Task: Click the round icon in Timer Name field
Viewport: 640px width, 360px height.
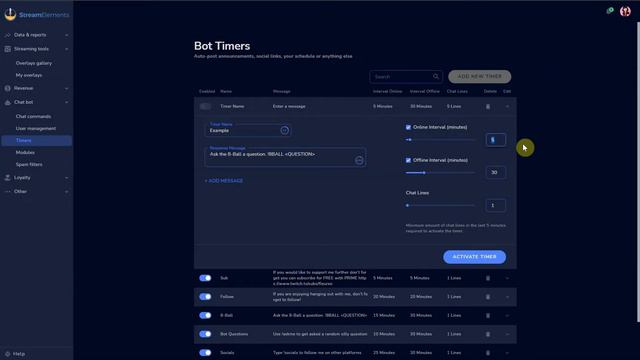Action: coord(284,130)
